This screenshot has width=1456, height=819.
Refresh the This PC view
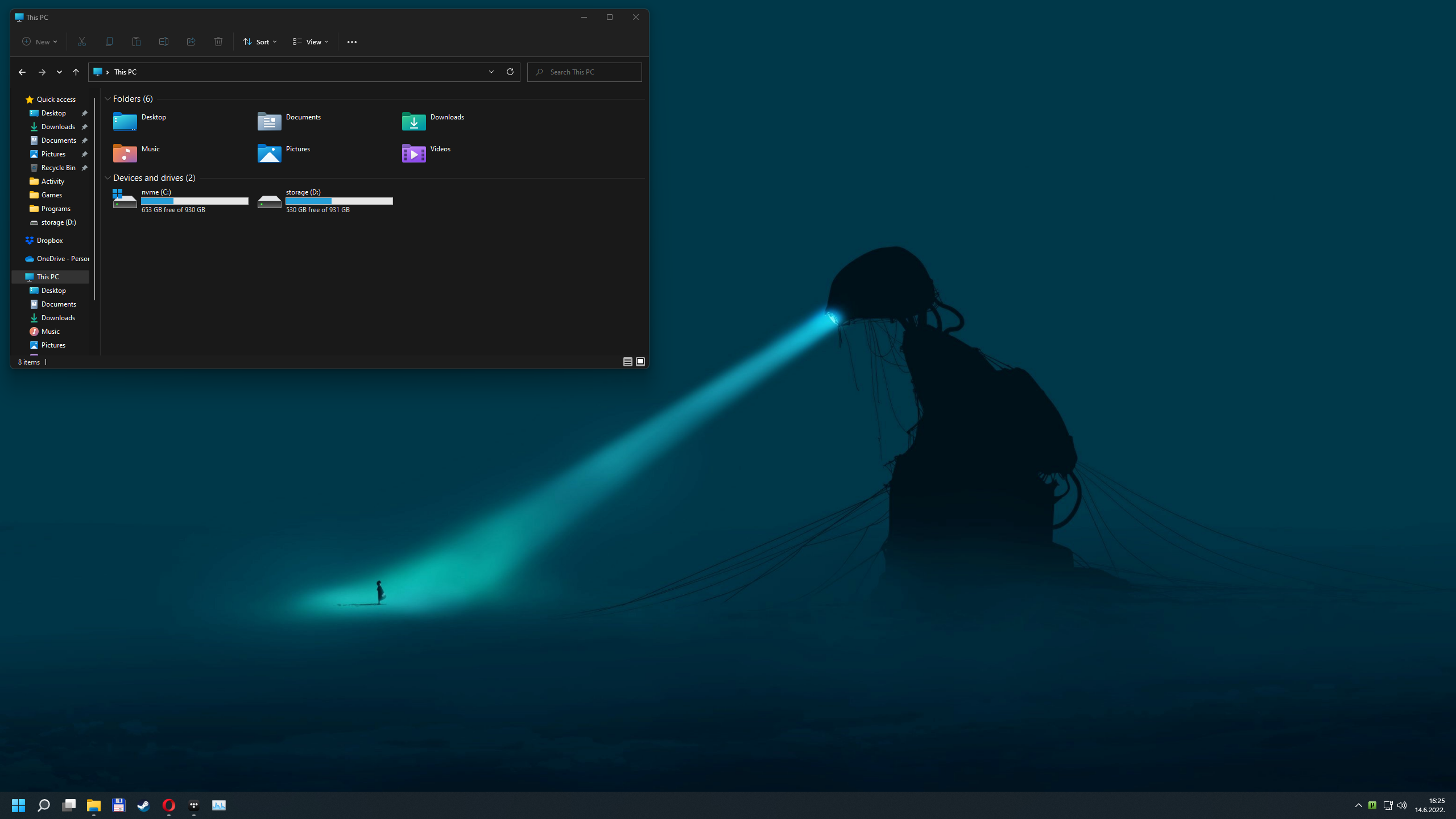point(510,72)
